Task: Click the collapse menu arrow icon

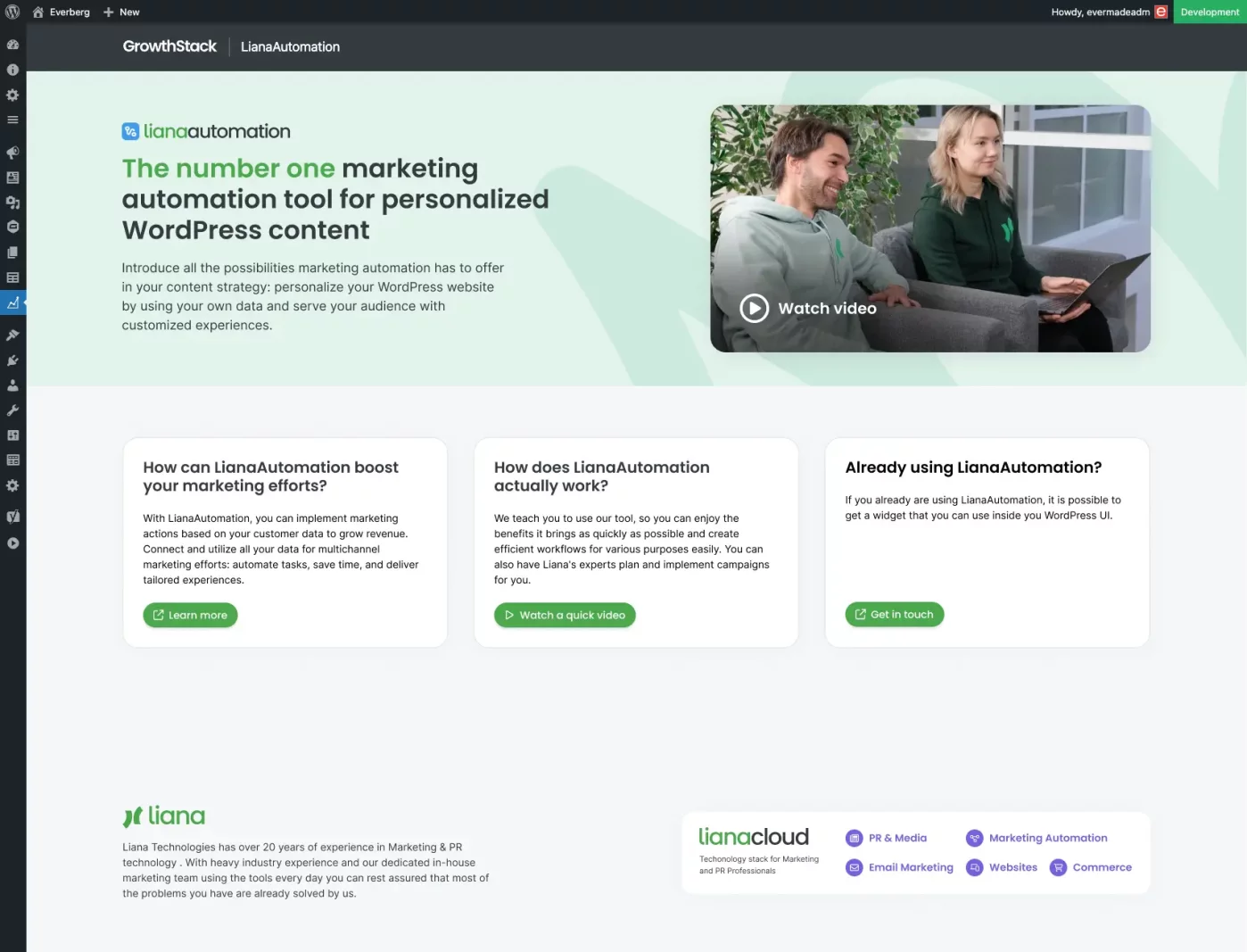Action: pyautogui.click(x=12, y=542)
